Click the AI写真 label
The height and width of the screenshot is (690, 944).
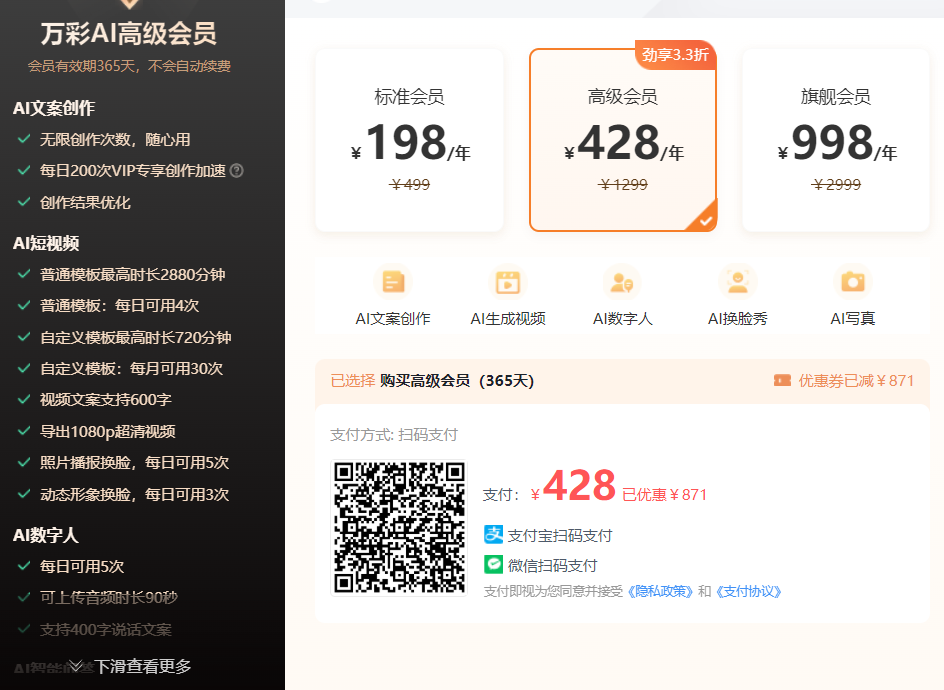(x=852, y=319)
